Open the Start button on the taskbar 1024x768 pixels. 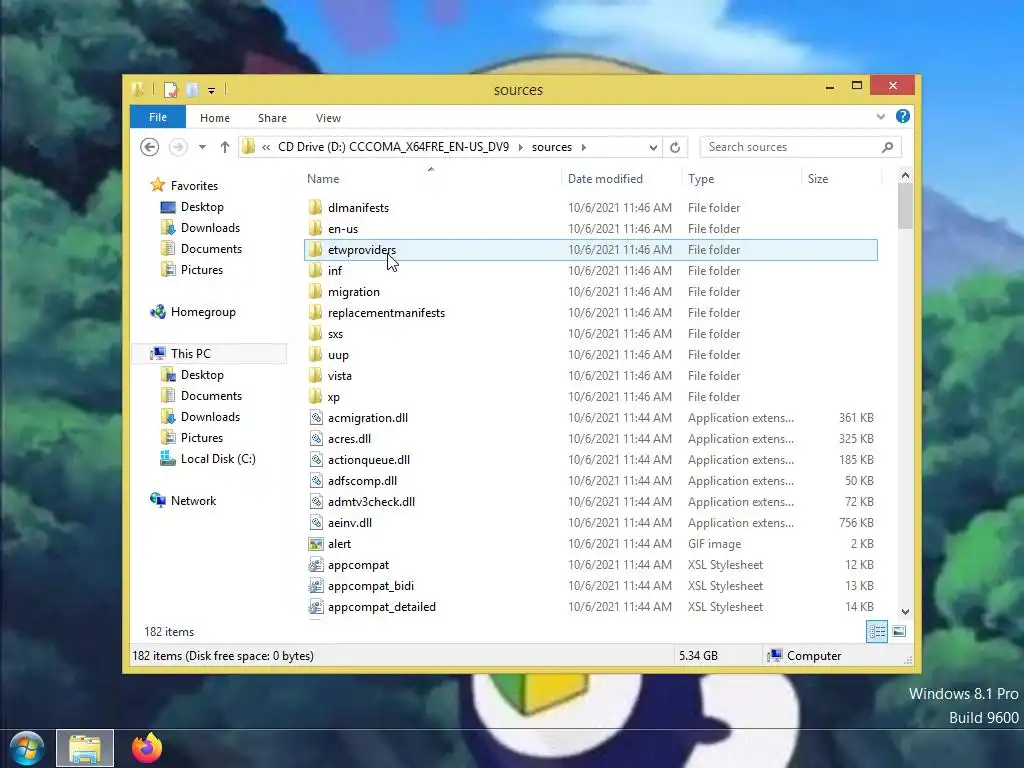click(27, 748)
